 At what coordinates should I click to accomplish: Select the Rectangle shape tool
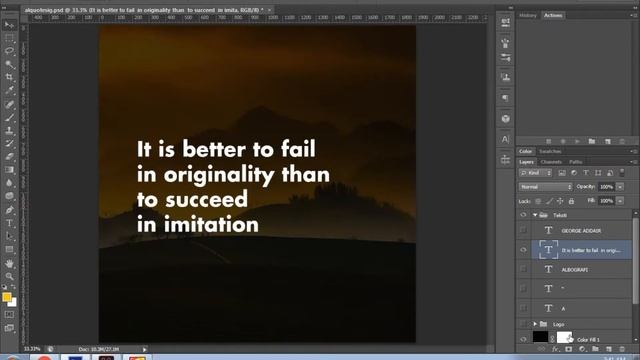point(9,249)
